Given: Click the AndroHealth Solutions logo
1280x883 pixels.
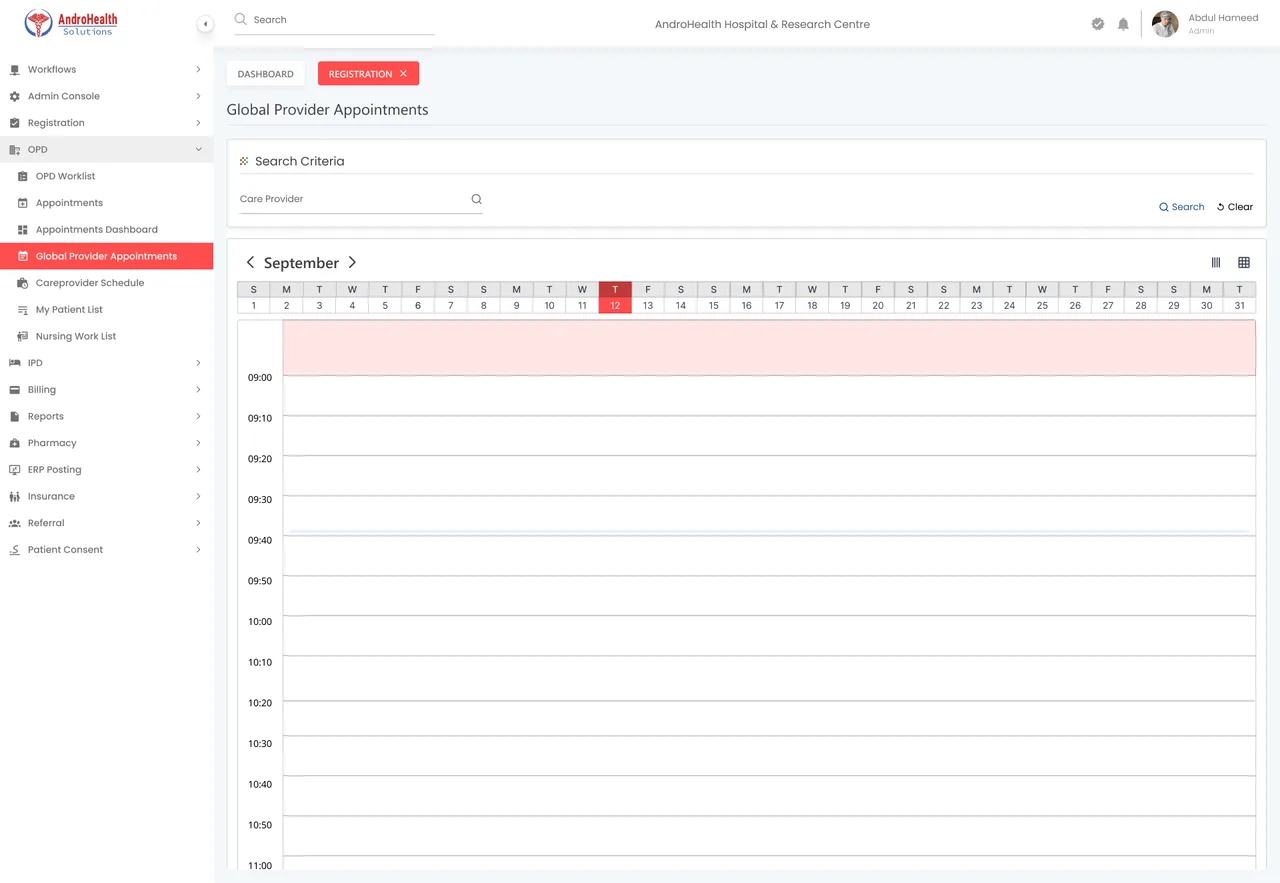Looking at the screenshot, I should click(x=71, y=24).
